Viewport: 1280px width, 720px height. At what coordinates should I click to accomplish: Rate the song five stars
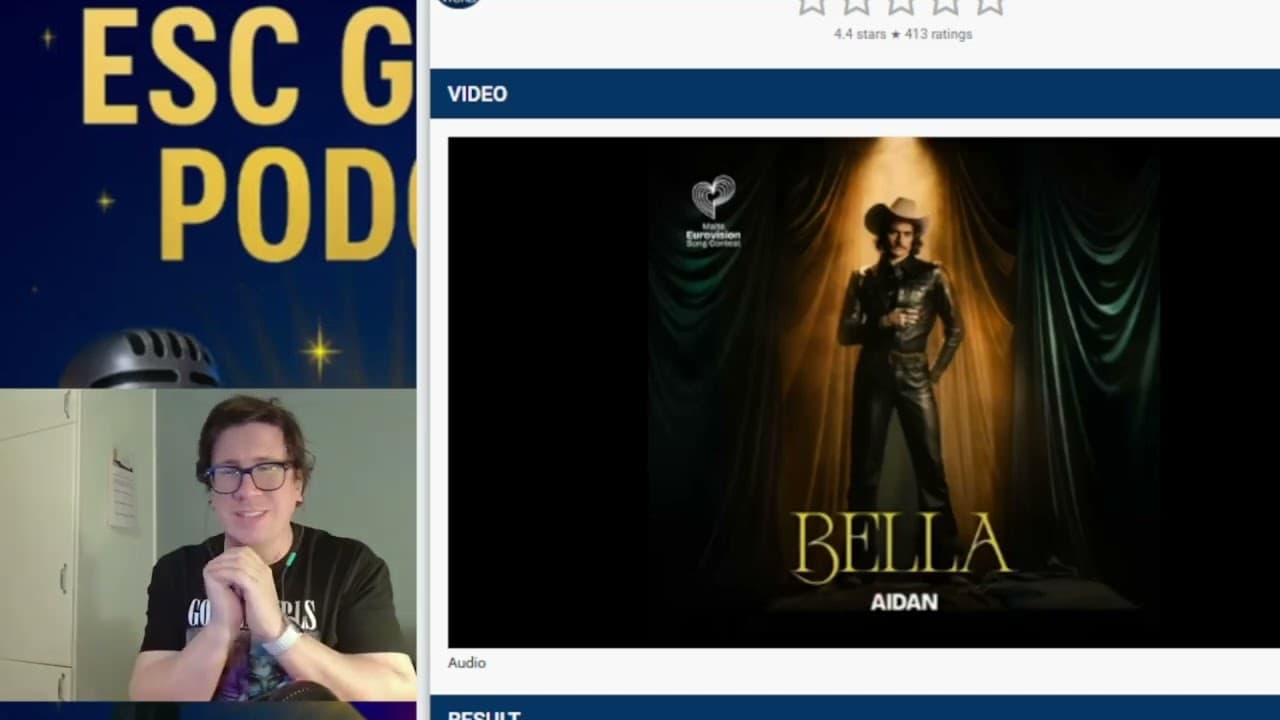point(990,5)
